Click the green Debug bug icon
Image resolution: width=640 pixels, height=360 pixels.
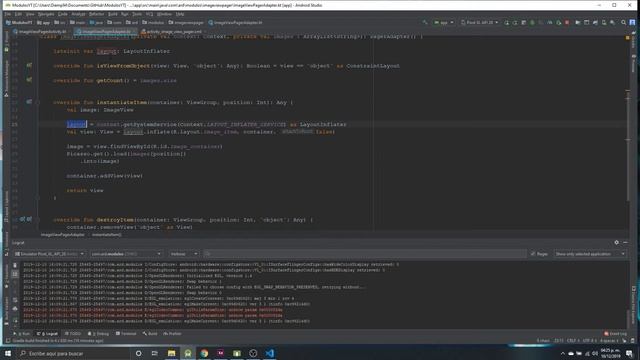pos(532,22)
